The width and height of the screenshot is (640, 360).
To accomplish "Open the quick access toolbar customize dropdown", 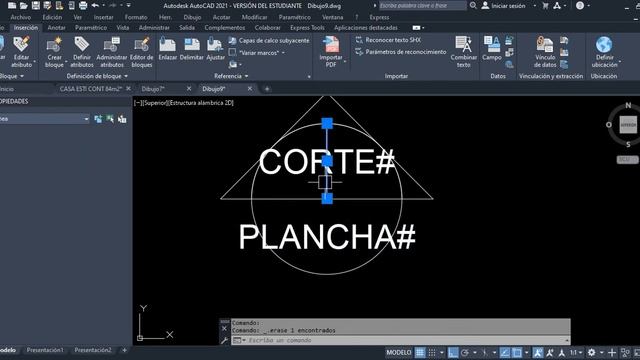I will click(129, 6).
